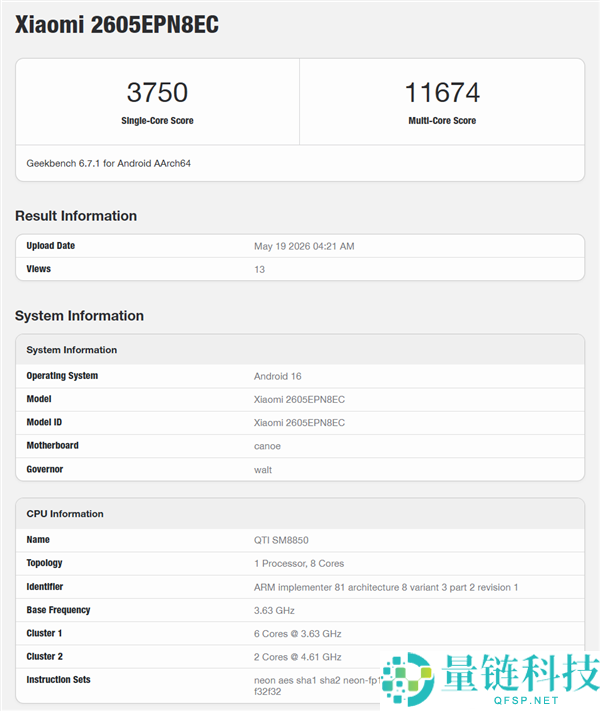The height and width of the screenshot is (711, 600).
Task: Select the 2 Cores @ 4.61 GHz value
Action: (x=298, y=657)
